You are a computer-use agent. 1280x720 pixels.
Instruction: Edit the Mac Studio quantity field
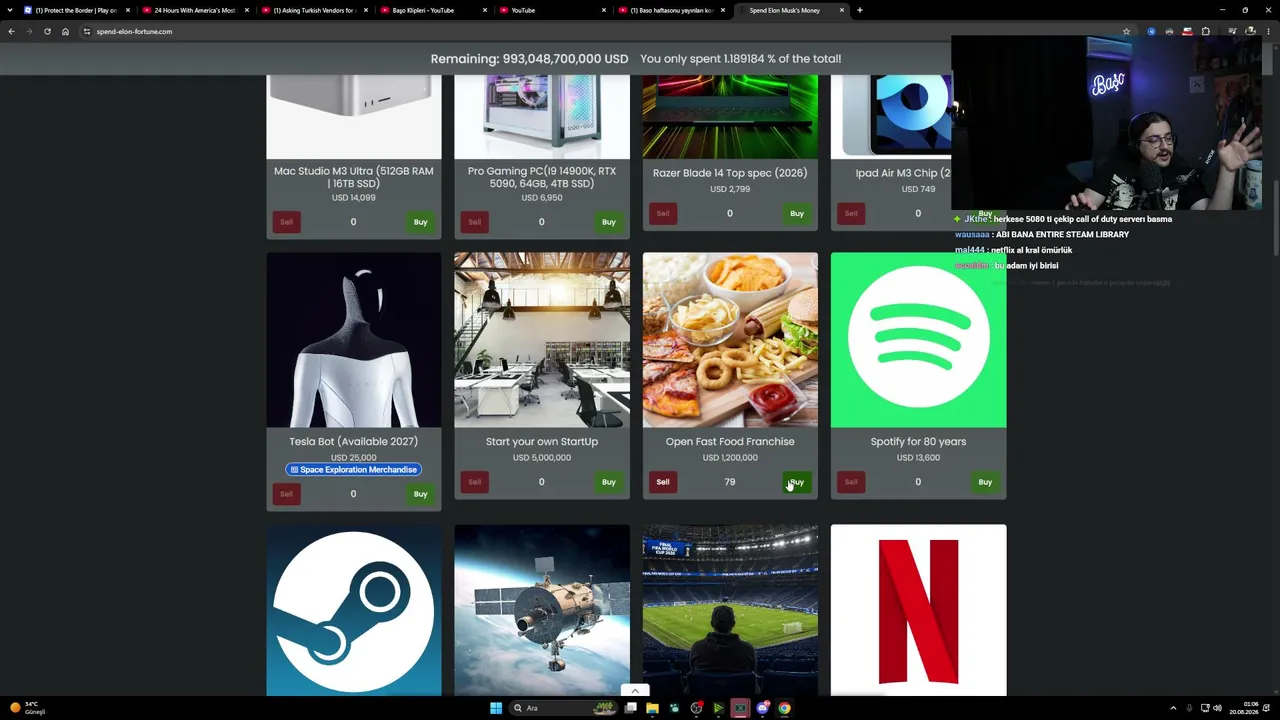tap(353, 222)
